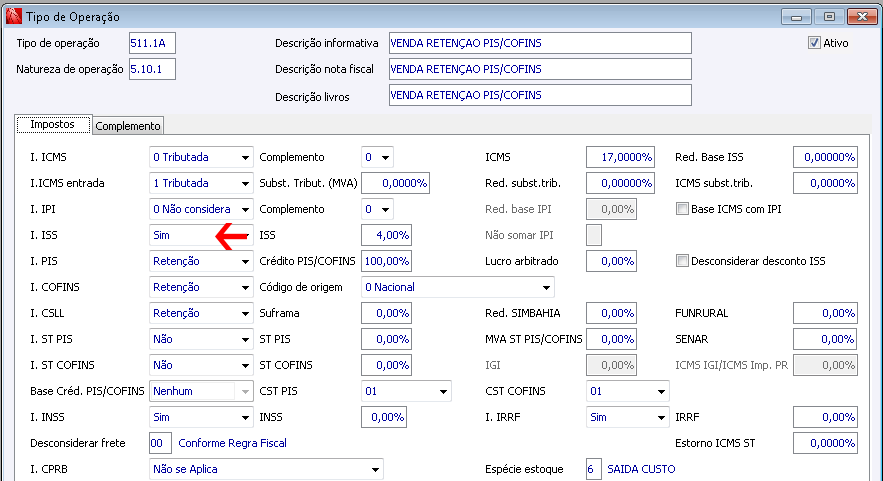Close the Tipo de Operação window
The height and width of the screenshot is (481, 883).
[862, 17]
